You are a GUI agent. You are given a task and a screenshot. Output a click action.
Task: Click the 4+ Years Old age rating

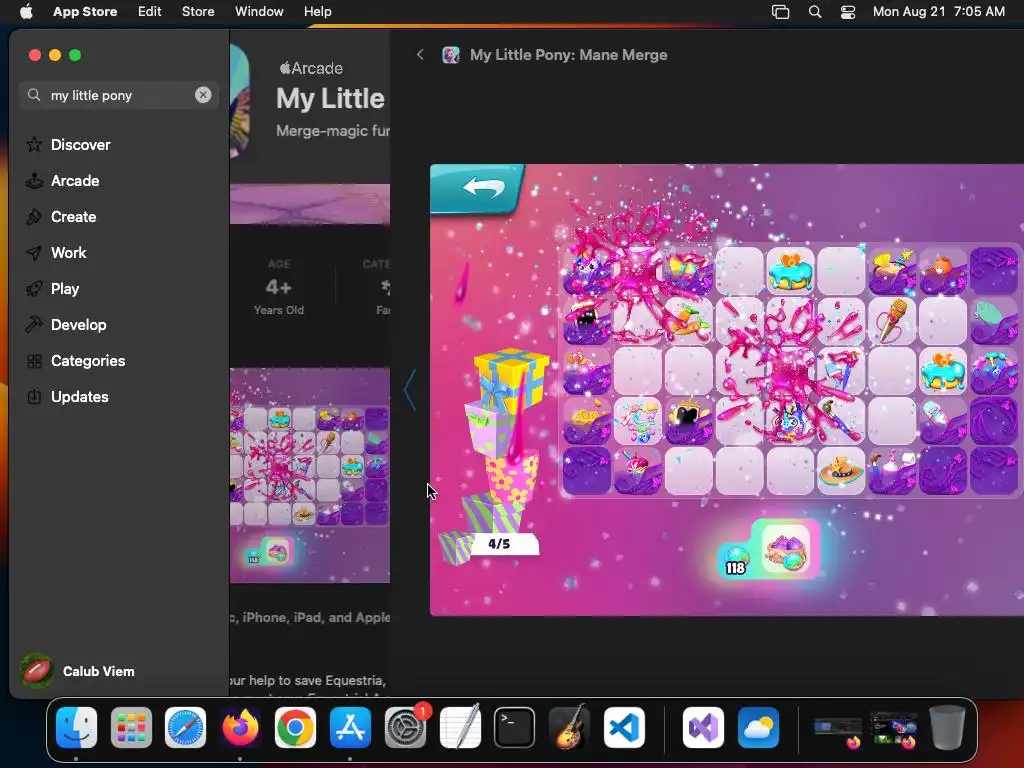point(279,287)
